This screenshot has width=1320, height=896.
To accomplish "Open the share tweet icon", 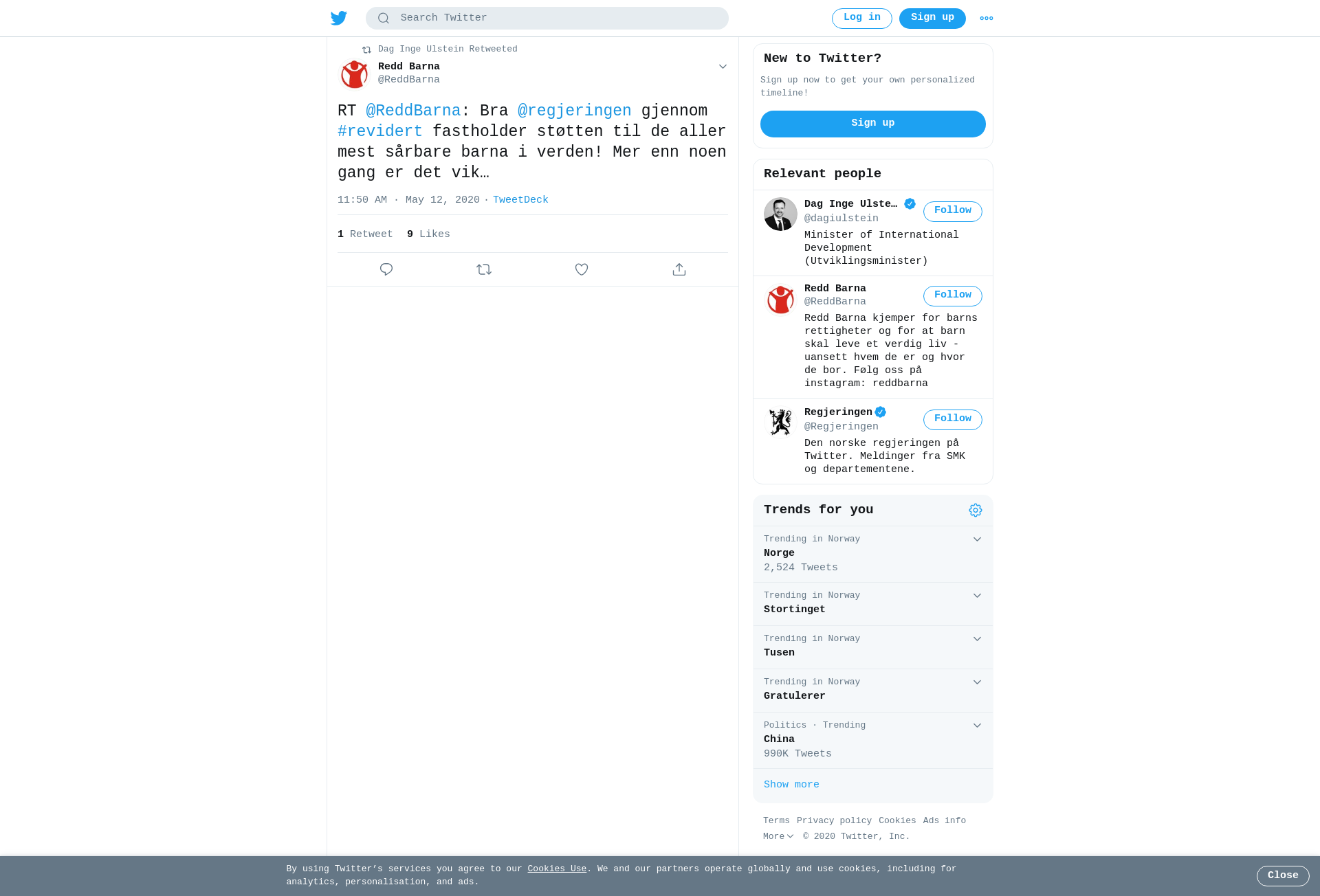I will 679,269.
